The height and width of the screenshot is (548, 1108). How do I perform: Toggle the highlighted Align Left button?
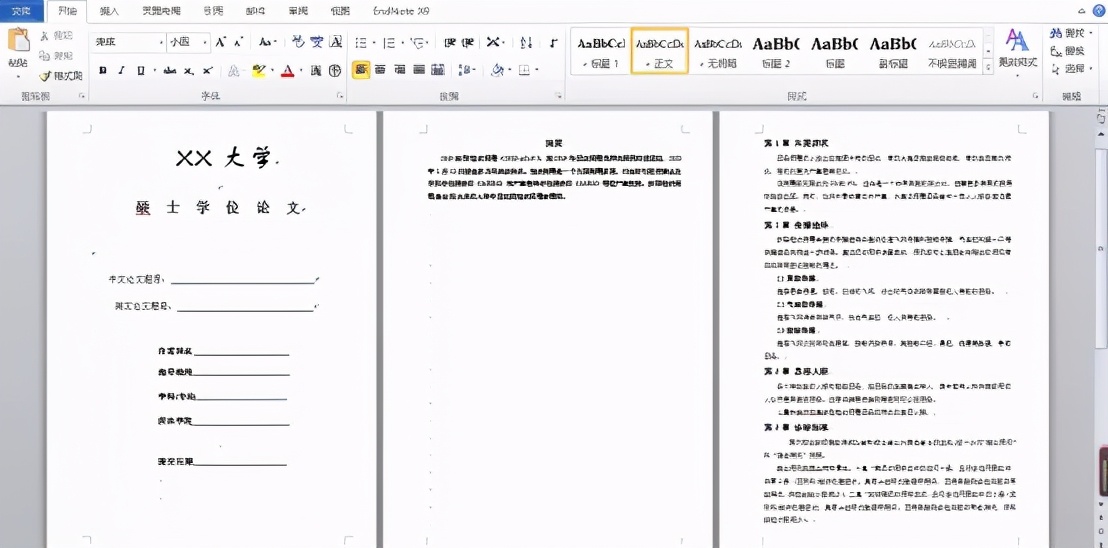pyautogui.click(x=361, y=70)
